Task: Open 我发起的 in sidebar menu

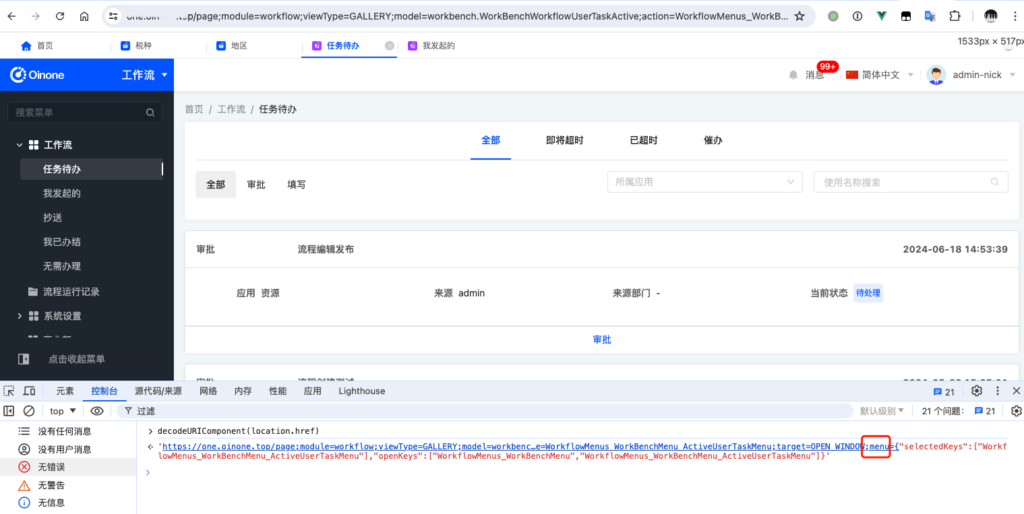Action: coord(62,193)
